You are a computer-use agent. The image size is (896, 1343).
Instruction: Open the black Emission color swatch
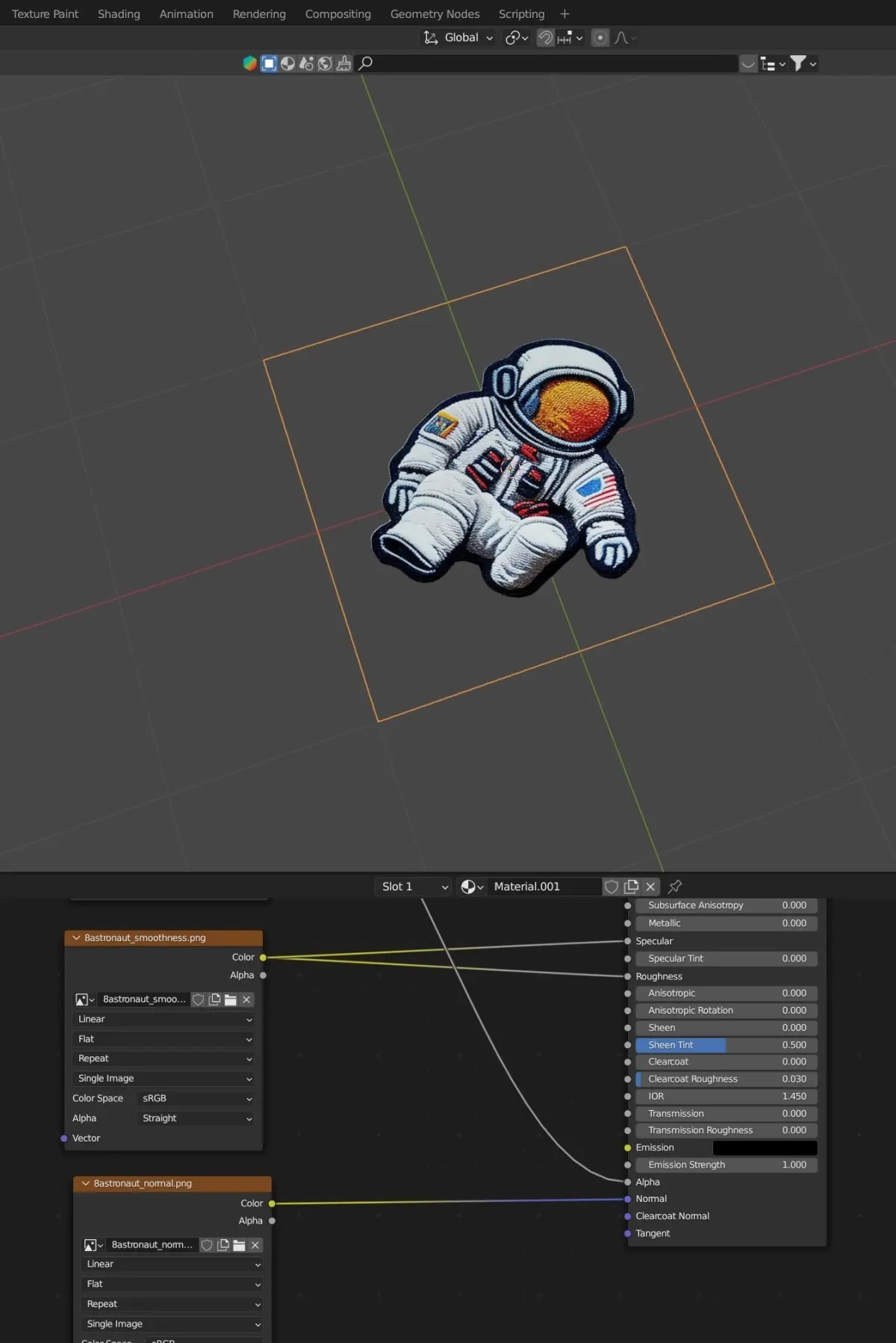[765, 1148]
